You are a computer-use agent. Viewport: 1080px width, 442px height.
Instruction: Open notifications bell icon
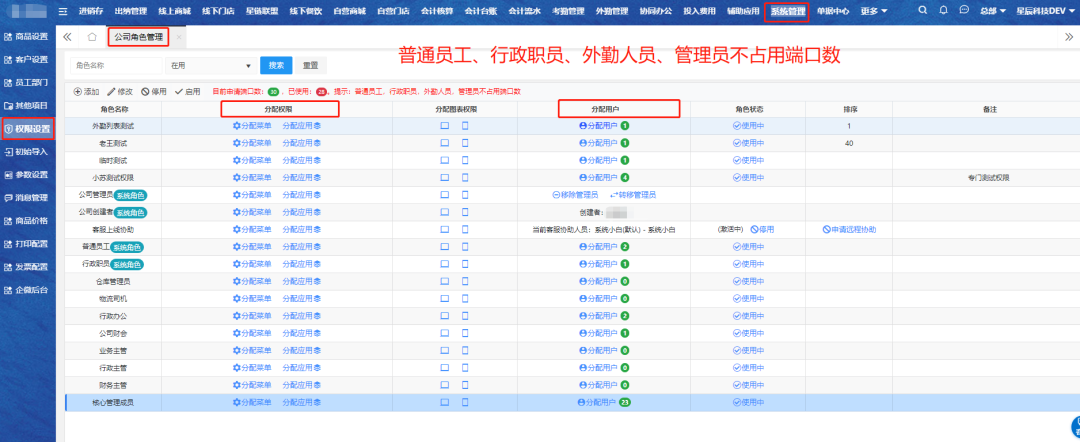944,11
